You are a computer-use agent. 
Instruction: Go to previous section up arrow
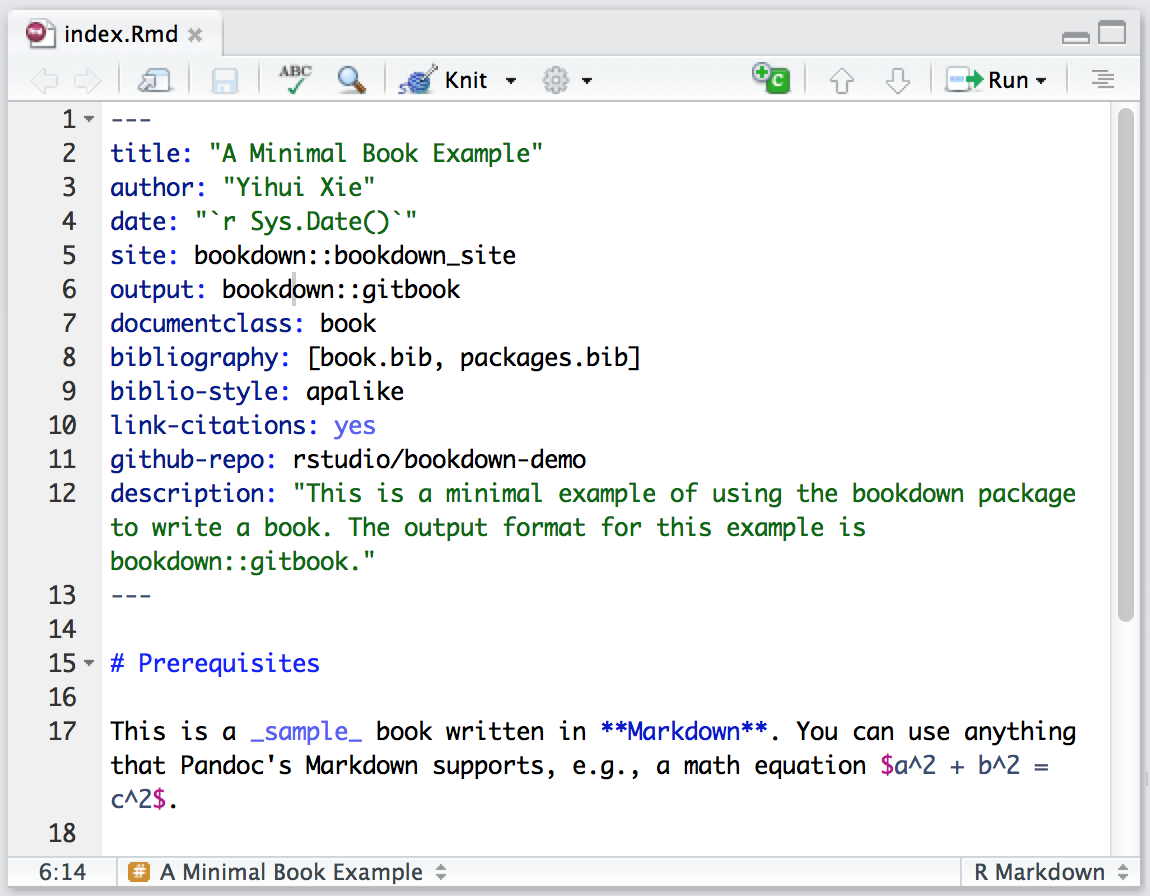[x=842, y=80]
